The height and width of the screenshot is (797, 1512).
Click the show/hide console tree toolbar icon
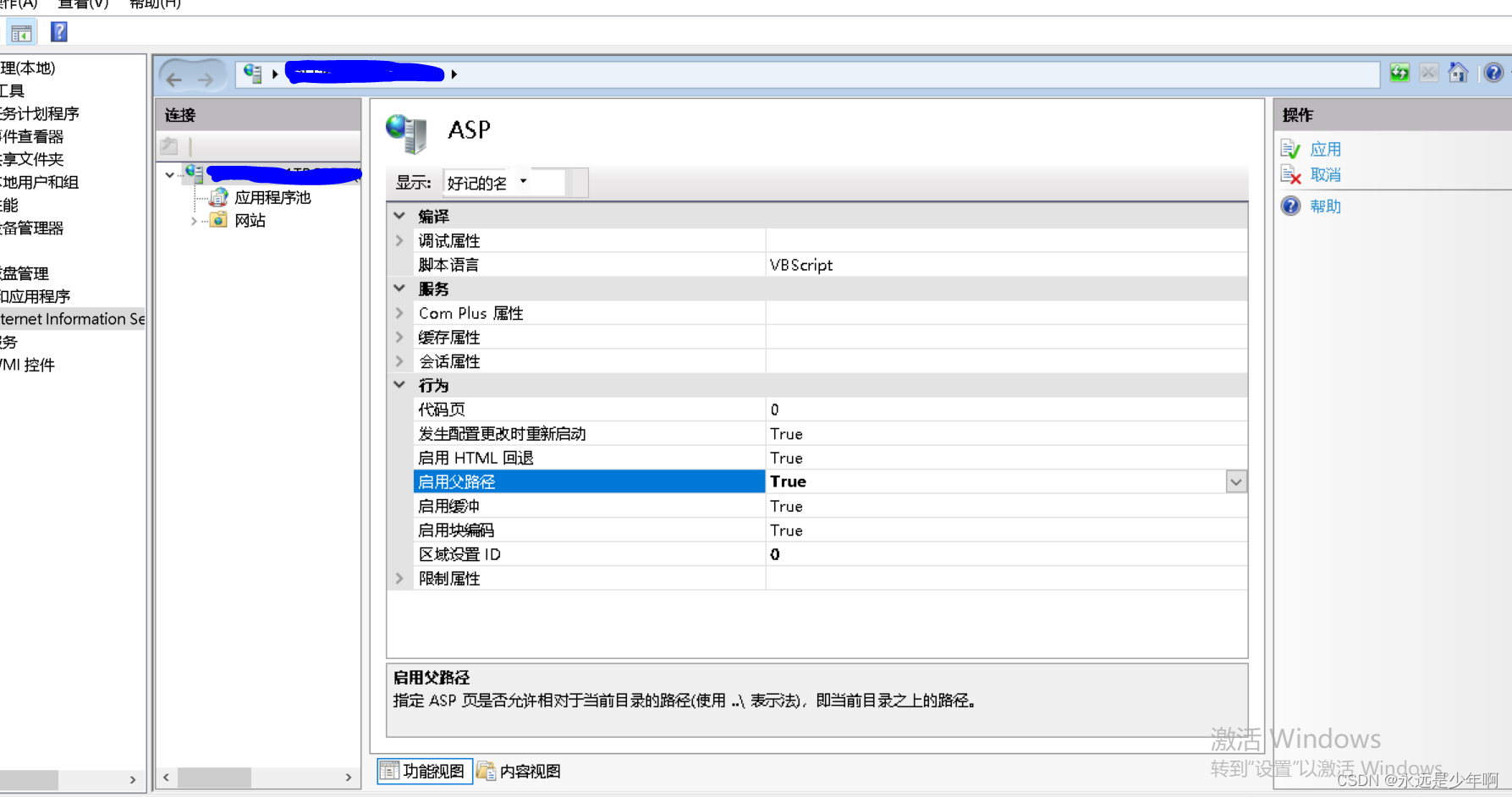21,33
